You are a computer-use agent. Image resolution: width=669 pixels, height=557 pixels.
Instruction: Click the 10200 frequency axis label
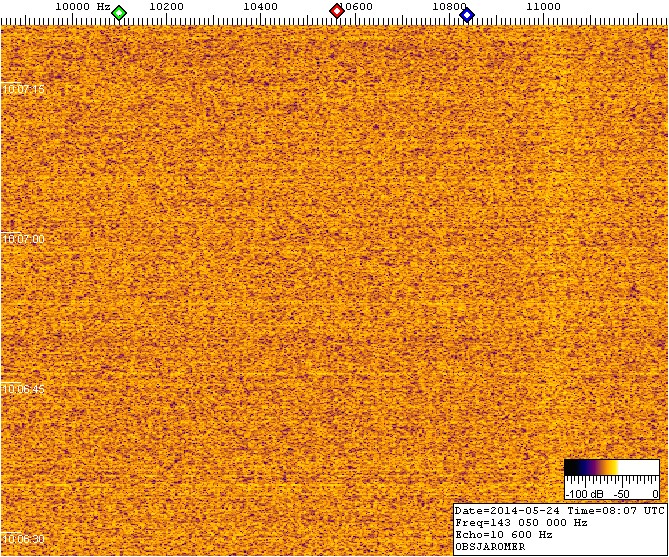[166, 6]
